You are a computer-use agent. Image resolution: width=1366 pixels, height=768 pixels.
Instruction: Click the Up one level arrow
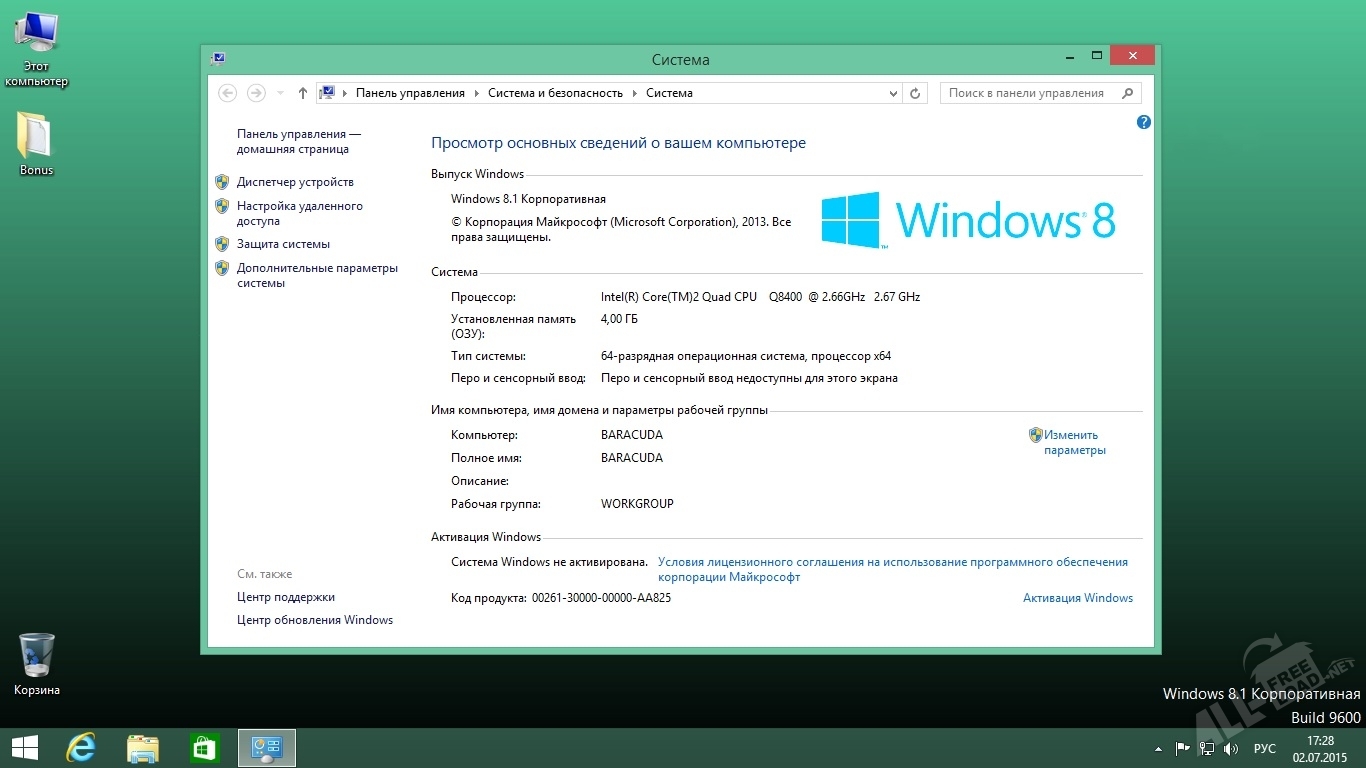303,93
